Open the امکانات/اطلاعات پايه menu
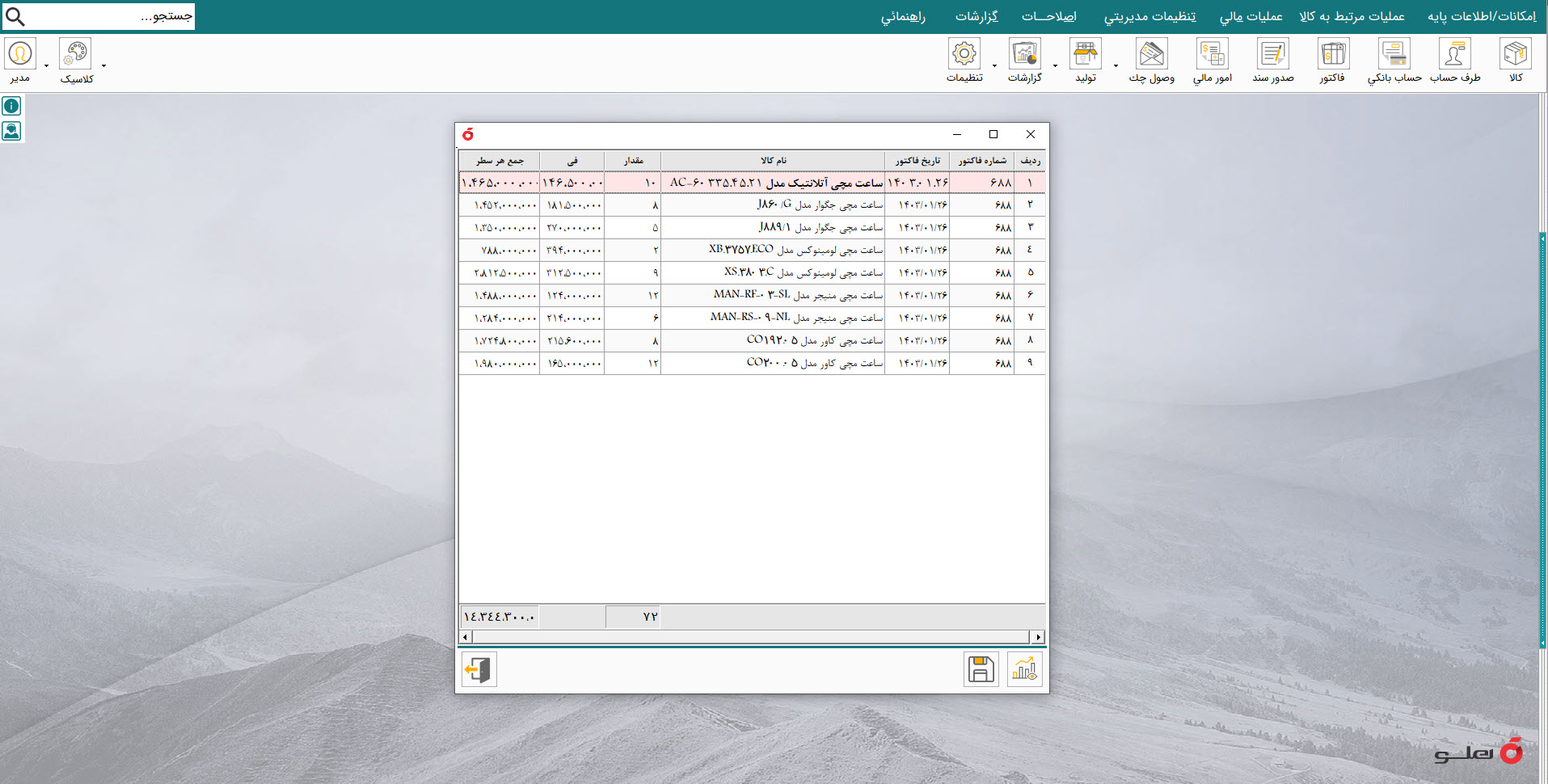This screenshot has width=1548, height=784. [1482, 16]
